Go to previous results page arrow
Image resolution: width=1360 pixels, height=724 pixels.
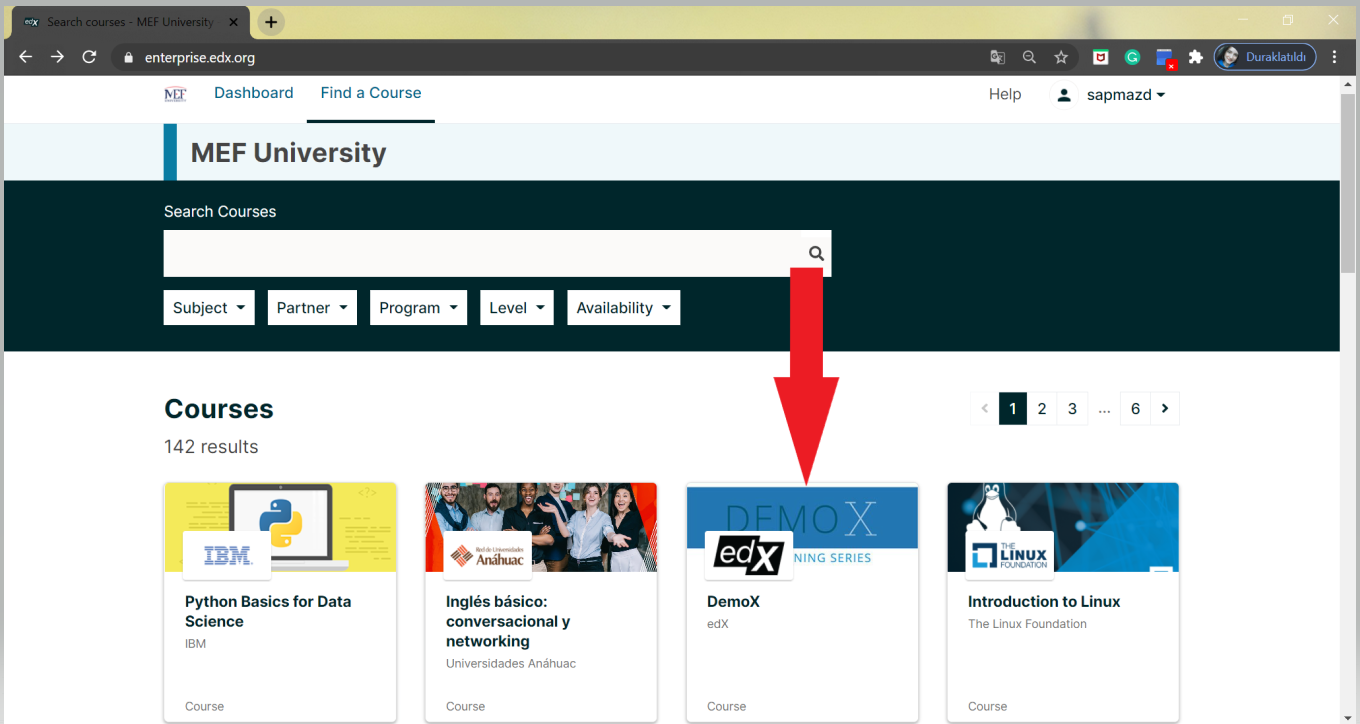[x=985, y=408]
